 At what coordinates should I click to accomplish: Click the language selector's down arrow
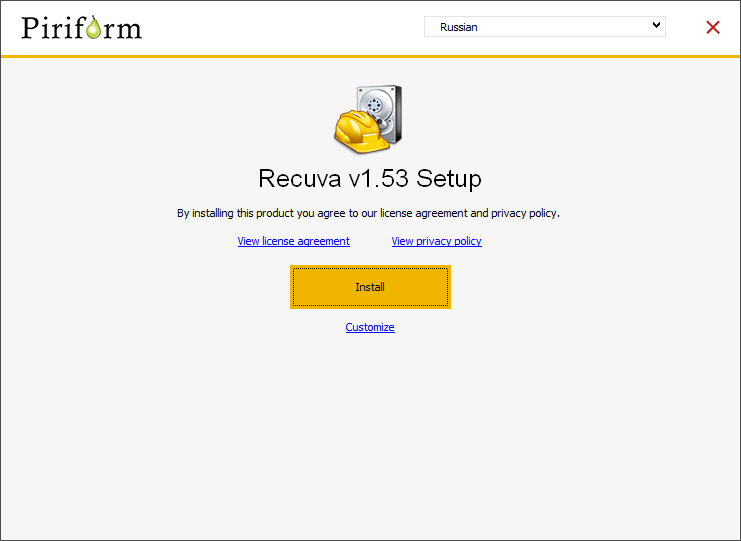pos(656,26)
